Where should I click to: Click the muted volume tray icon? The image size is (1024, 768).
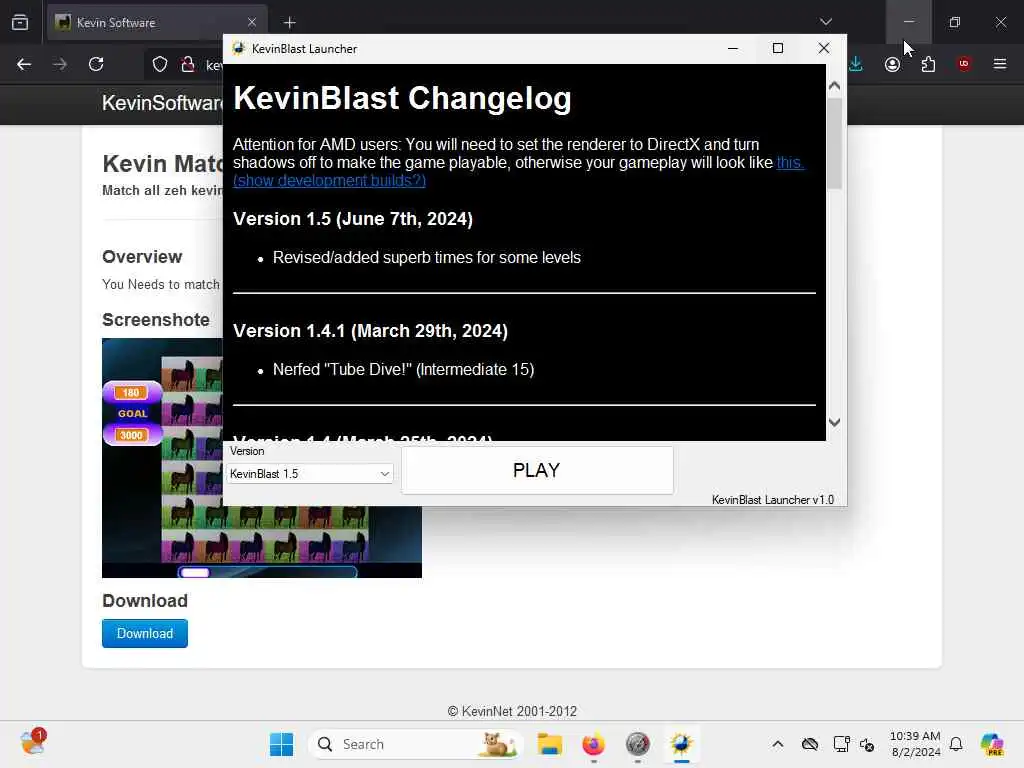(x=867, y=744)
